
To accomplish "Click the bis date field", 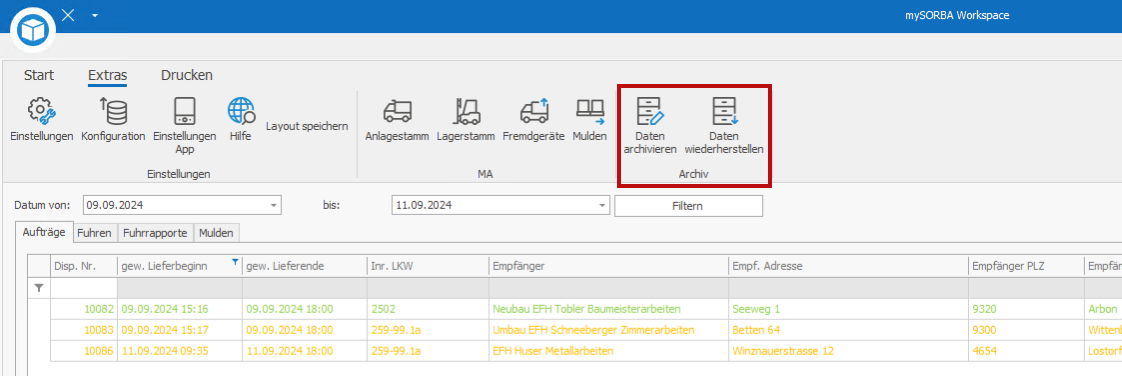I will pos(501,206).
